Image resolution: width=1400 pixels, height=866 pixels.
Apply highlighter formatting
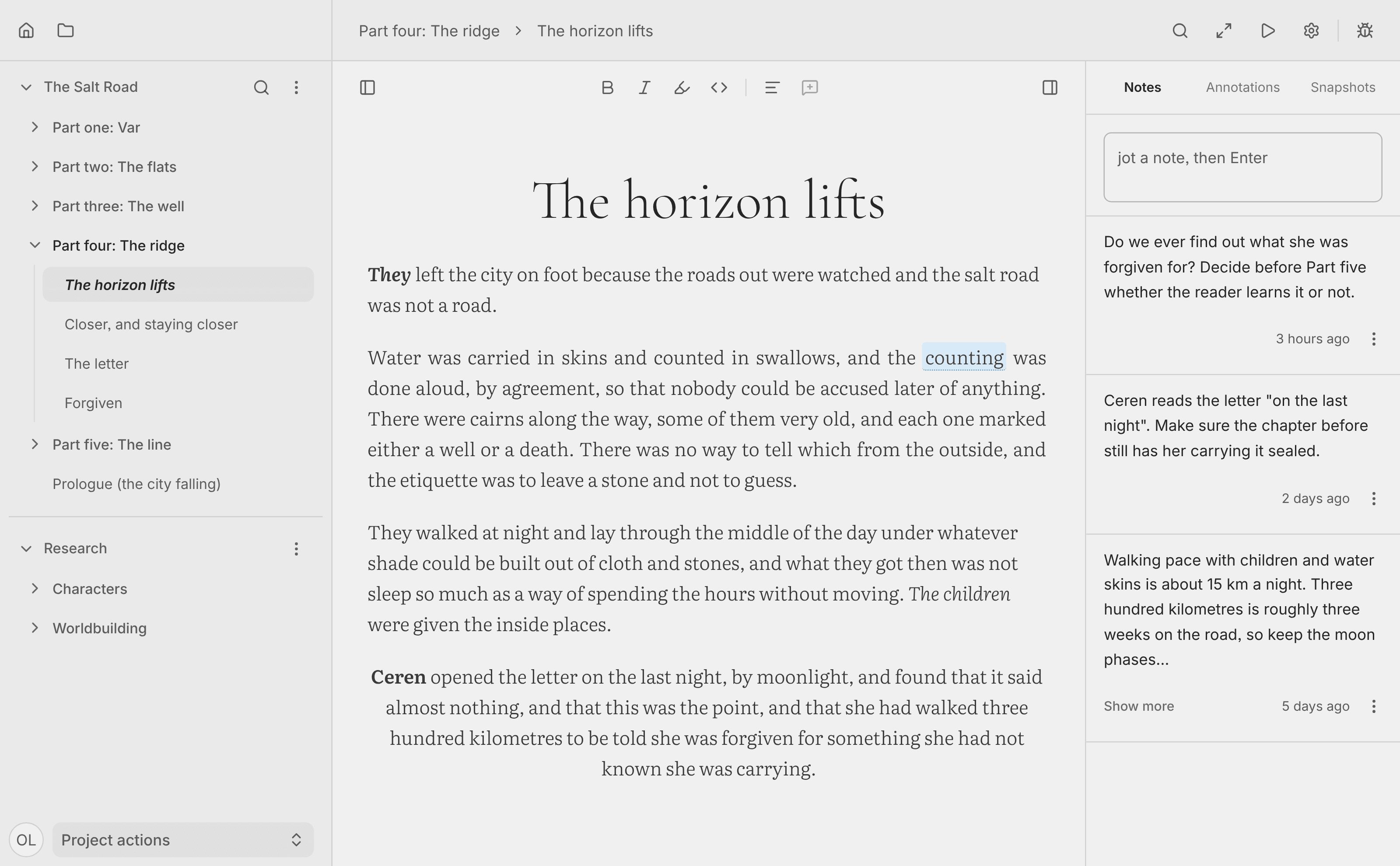(682, 87)
